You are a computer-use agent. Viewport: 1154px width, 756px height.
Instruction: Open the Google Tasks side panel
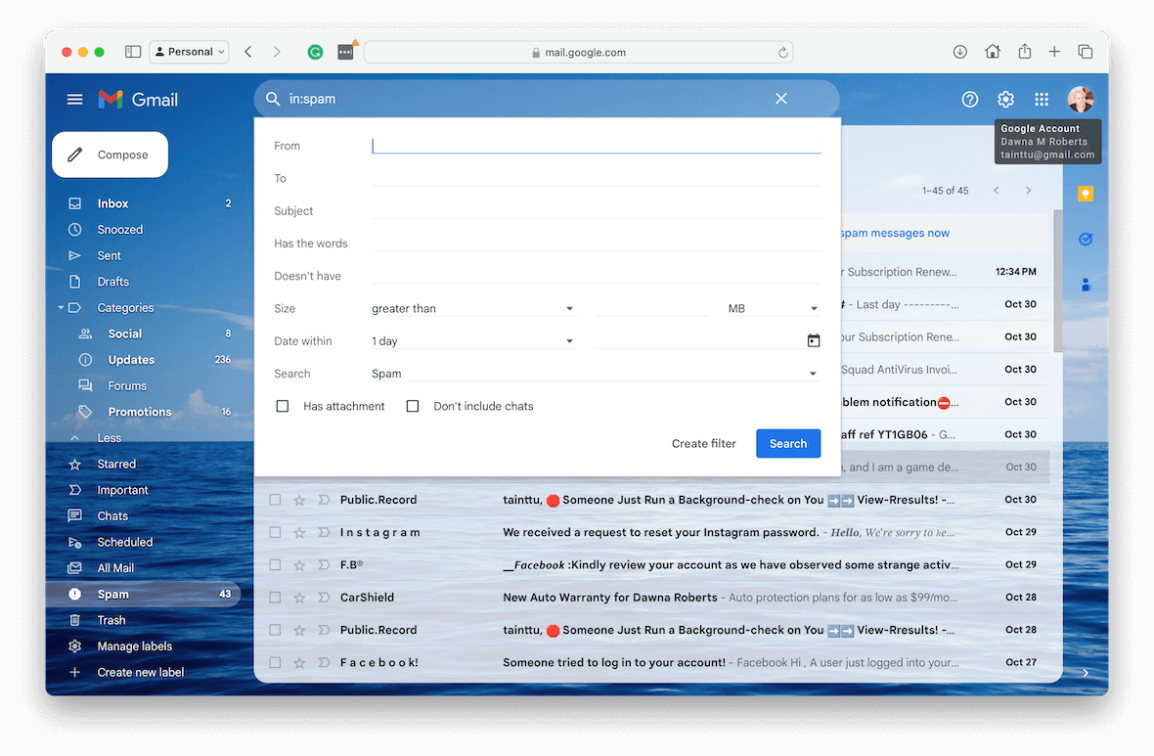1085,239
